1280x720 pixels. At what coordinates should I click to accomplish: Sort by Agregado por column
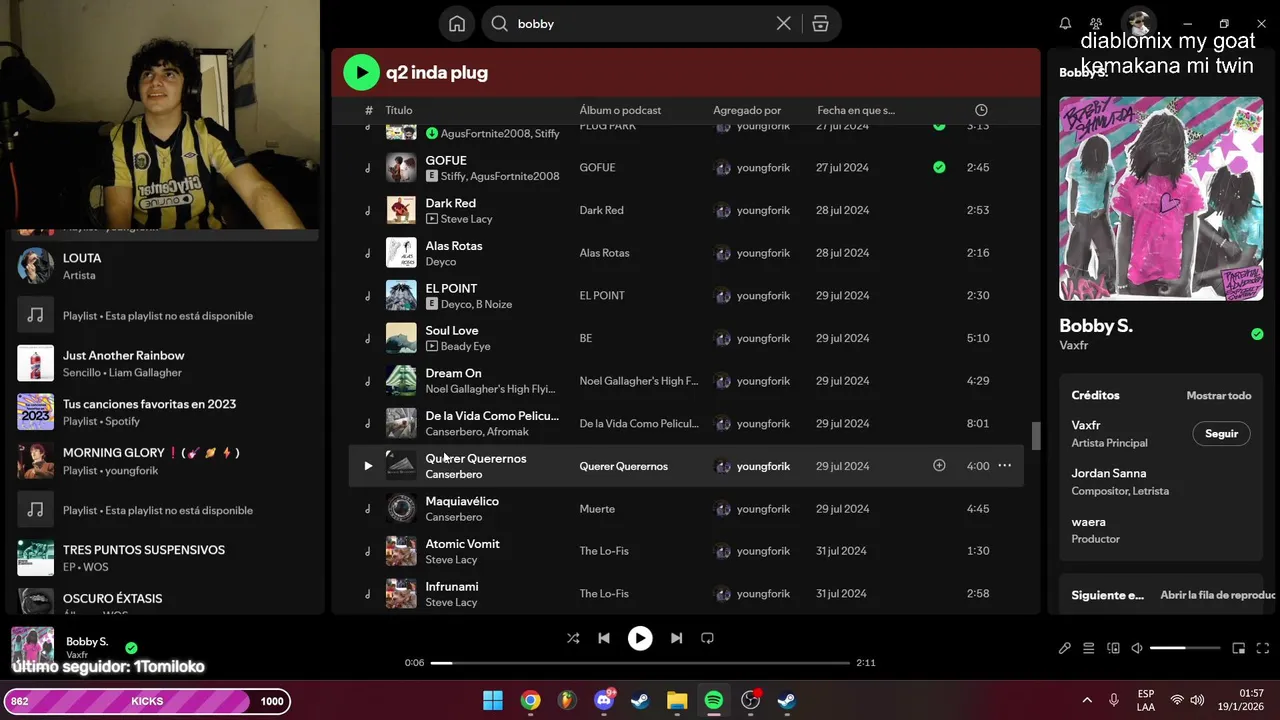747,110
